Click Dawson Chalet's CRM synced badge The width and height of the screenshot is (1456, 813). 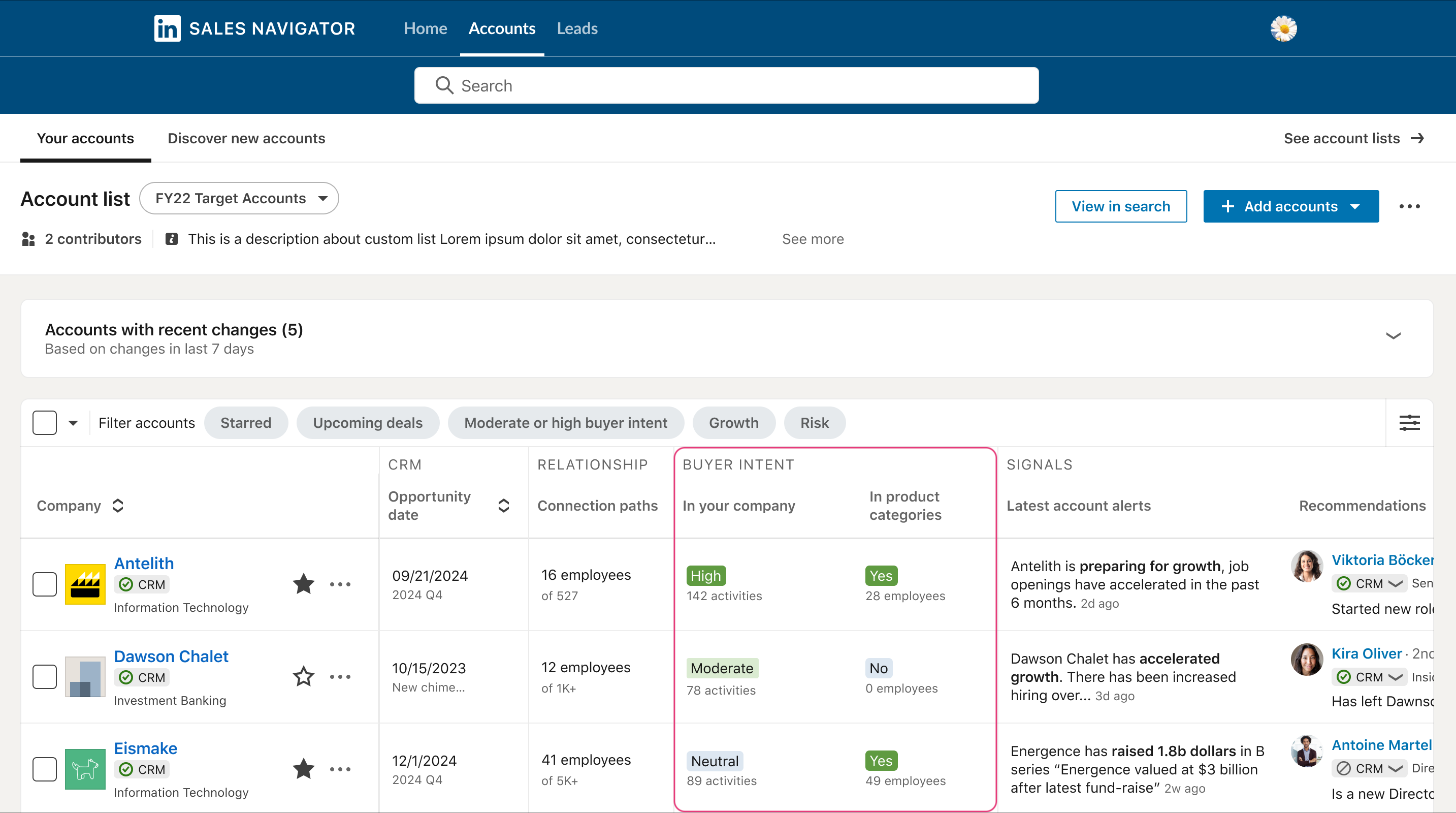click(x=142, y=677)
